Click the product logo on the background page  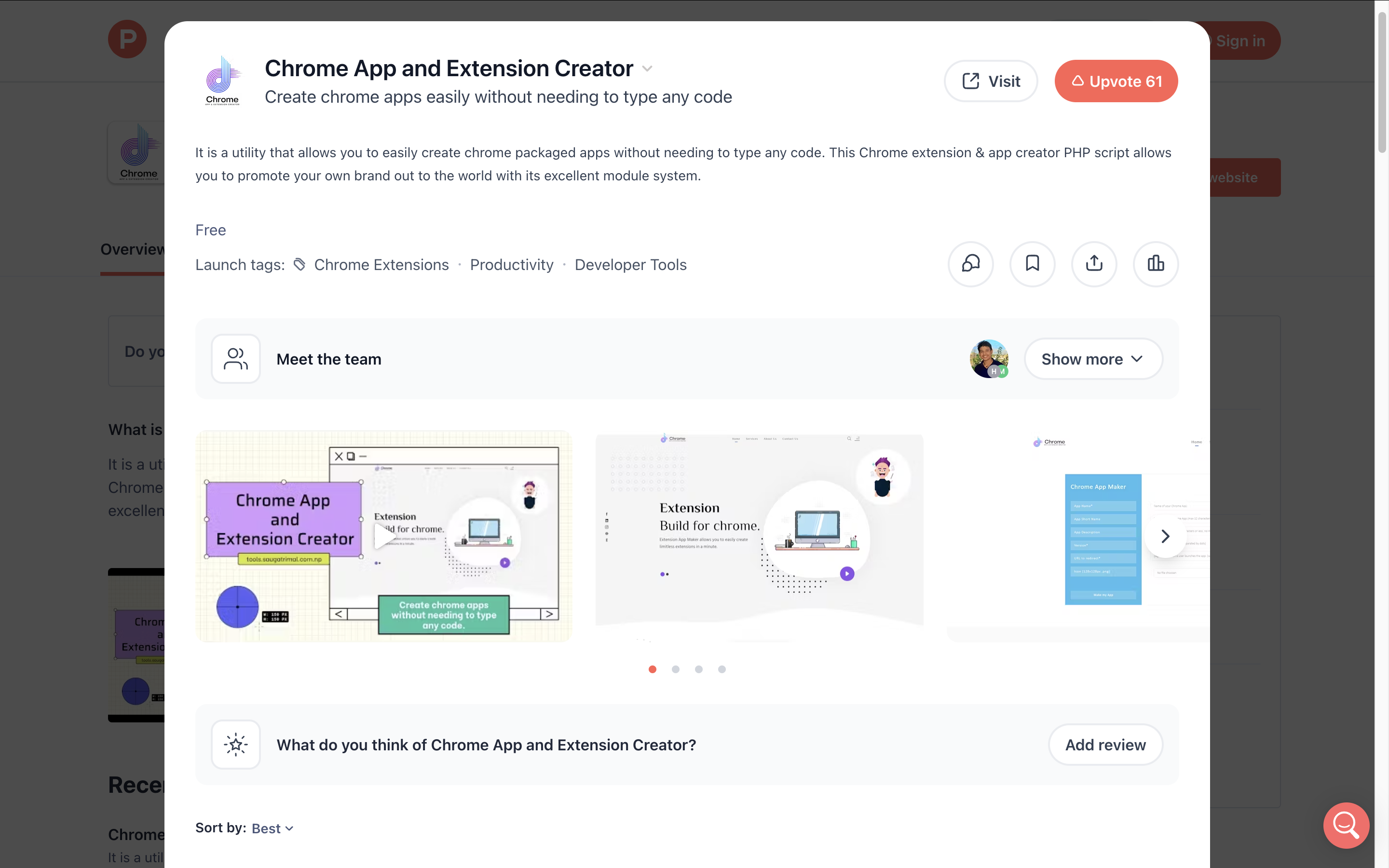[x=136, y=153]
